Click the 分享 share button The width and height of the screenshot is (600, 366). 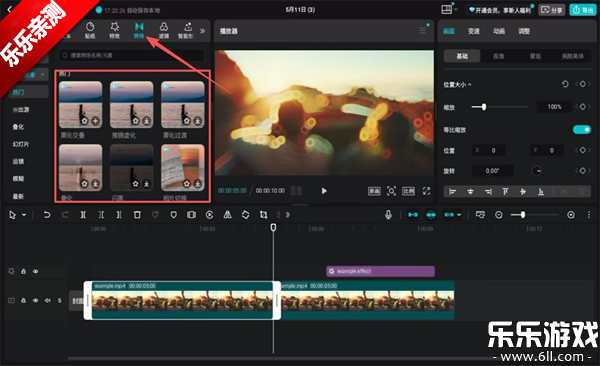click(x=552, y=10)
